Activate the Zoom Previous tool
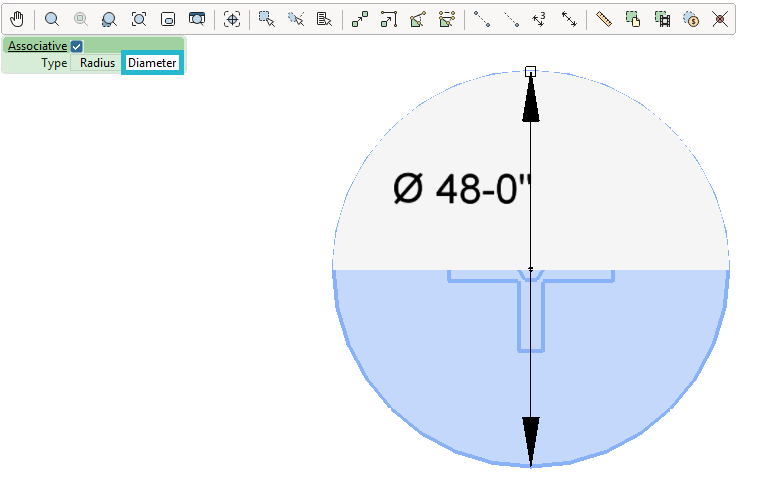 109,19
